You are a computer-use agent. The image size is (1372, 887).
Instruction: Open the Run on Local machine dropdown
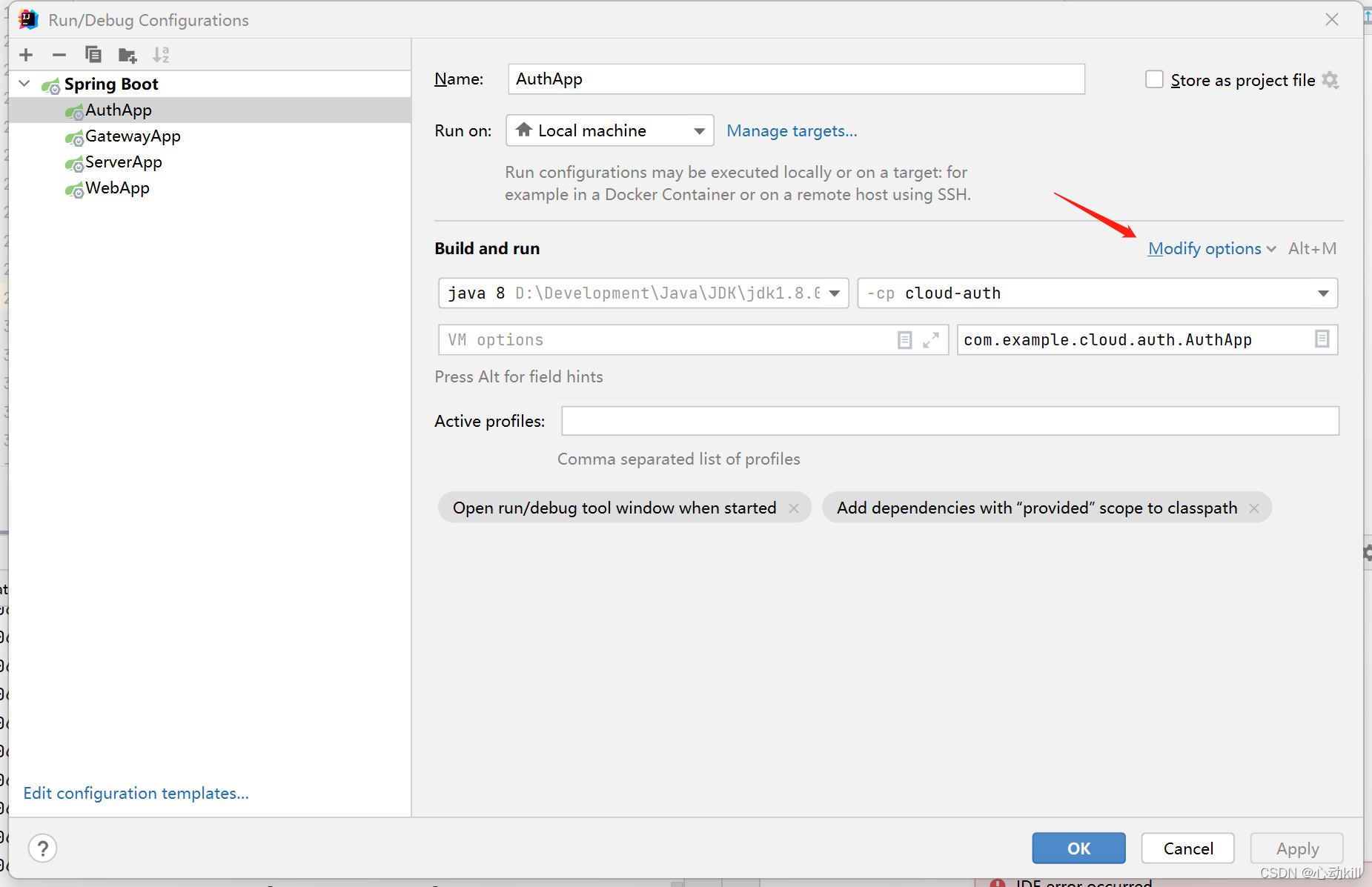click(x=609, y=130)
